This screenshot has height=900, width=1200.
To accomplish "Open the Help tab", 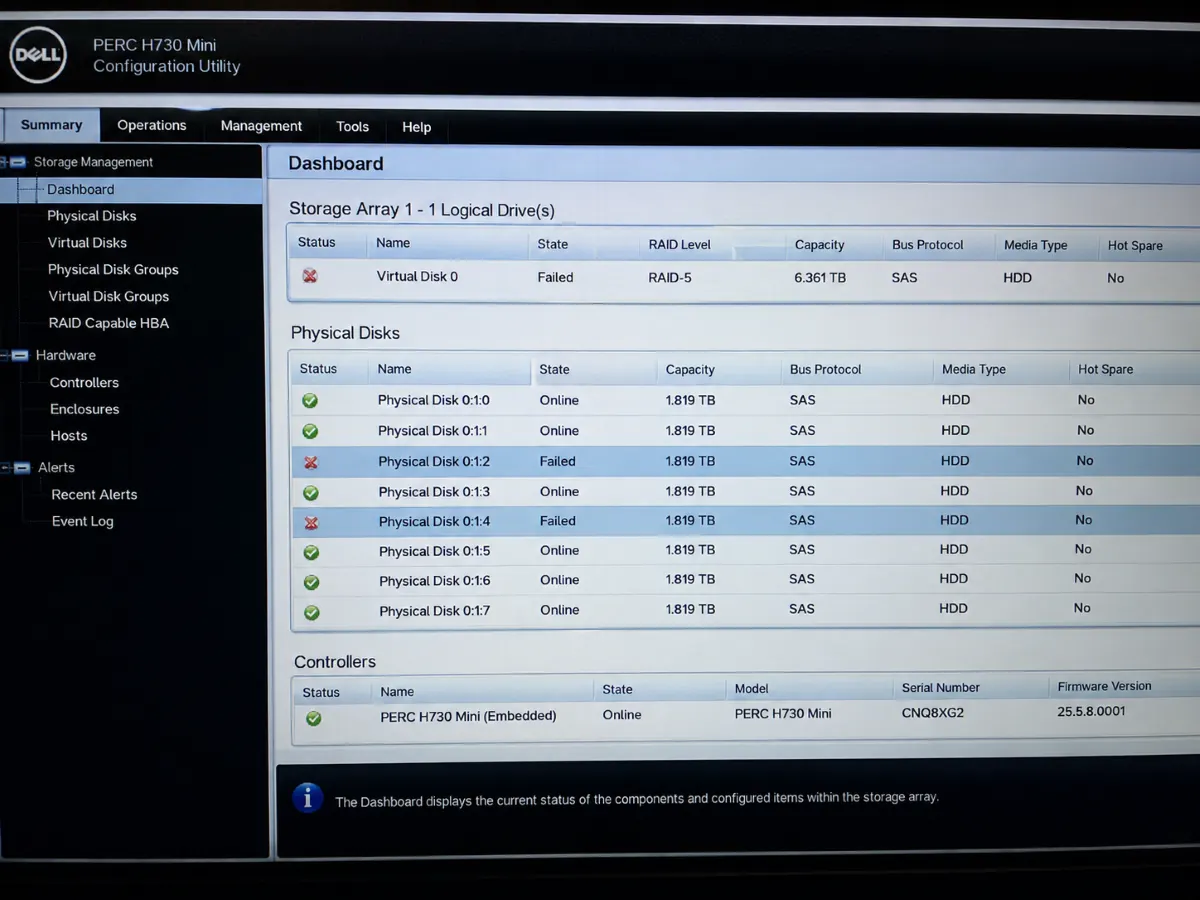I will pyautogui.click(x=416, y=127).
